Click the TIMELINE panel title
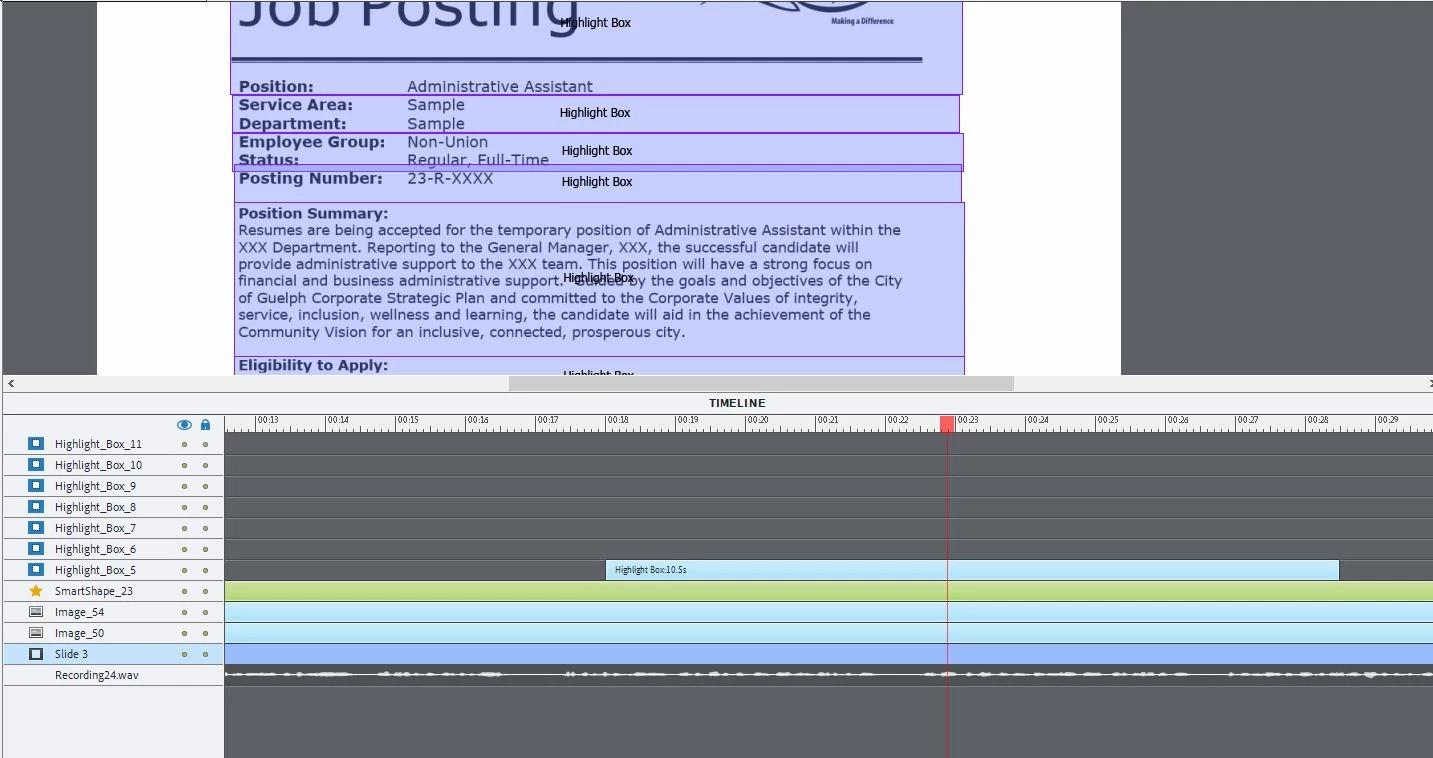This screenshot has width=1433, height=758. [737, 403]
